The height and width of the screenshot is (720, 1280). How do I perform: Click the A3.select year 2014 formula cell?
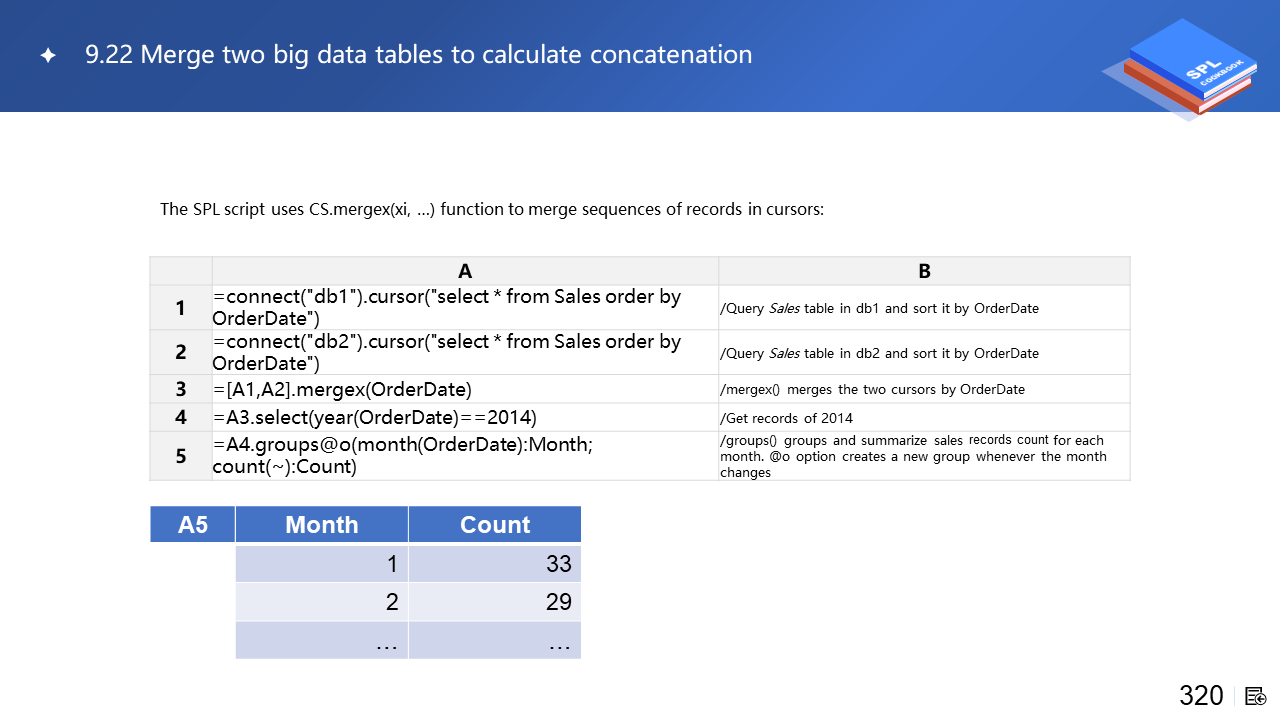(465, 417)
